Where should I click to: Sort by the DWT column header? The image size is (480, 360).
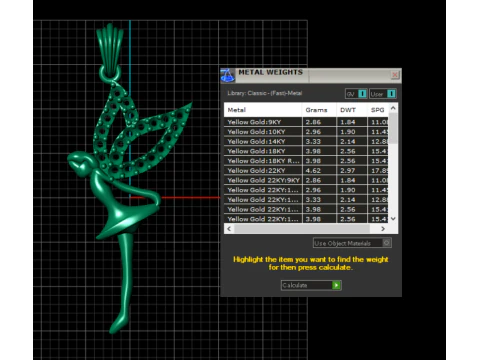point(352,110)
